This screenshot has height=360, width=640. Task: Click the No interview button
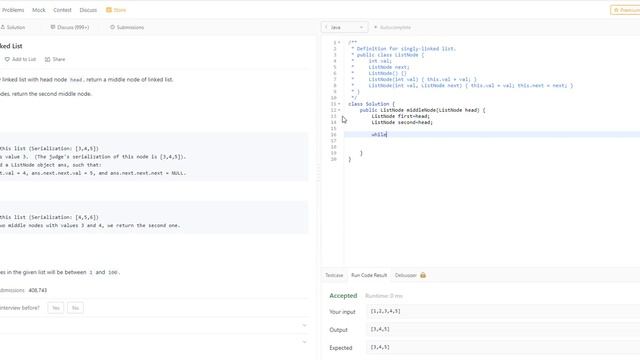[75, 308]
